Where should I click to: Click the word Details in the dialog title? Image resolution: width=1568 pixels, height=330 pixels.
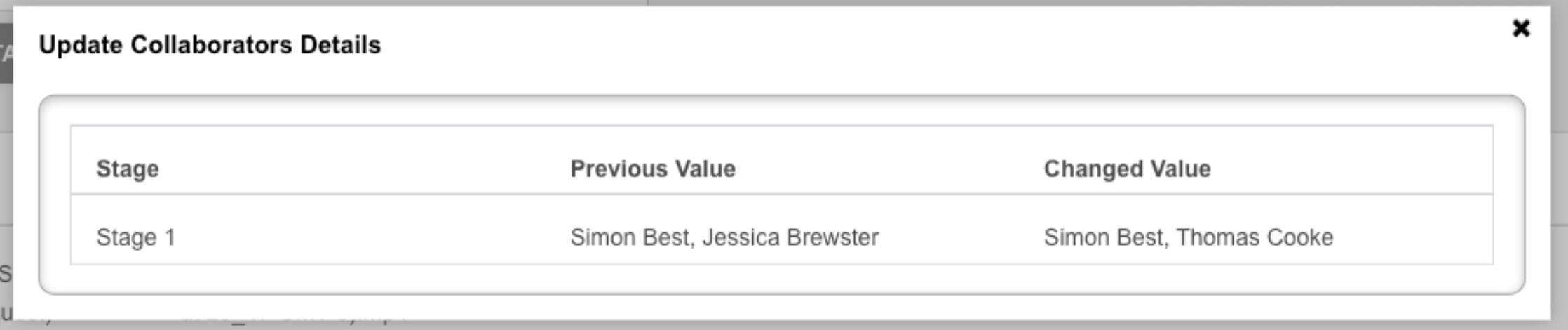tap(341, 45)
